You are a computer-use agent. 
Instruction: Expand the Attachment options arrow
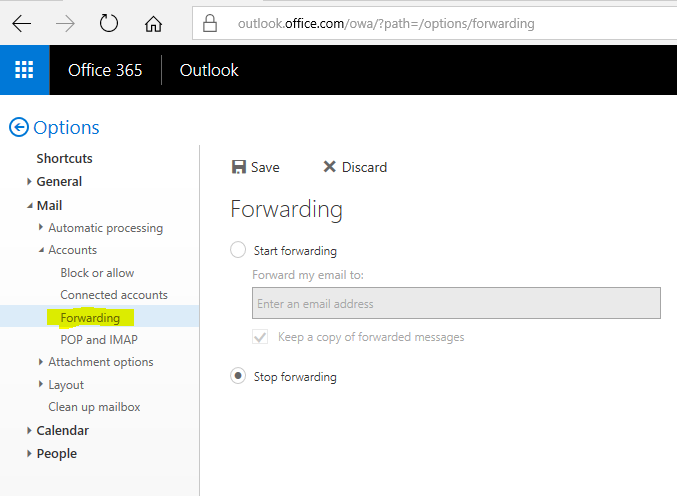[41, 361]
